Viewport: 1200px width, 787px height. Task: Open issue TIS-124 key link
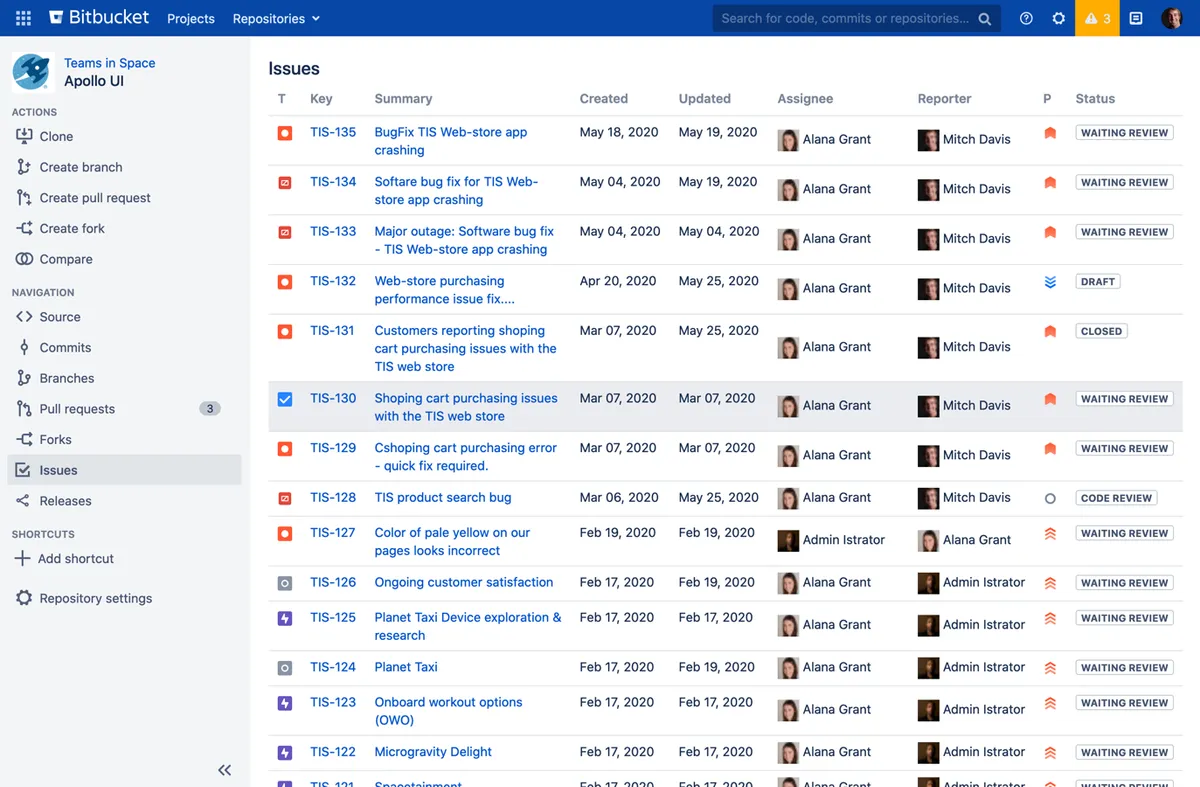333,667
